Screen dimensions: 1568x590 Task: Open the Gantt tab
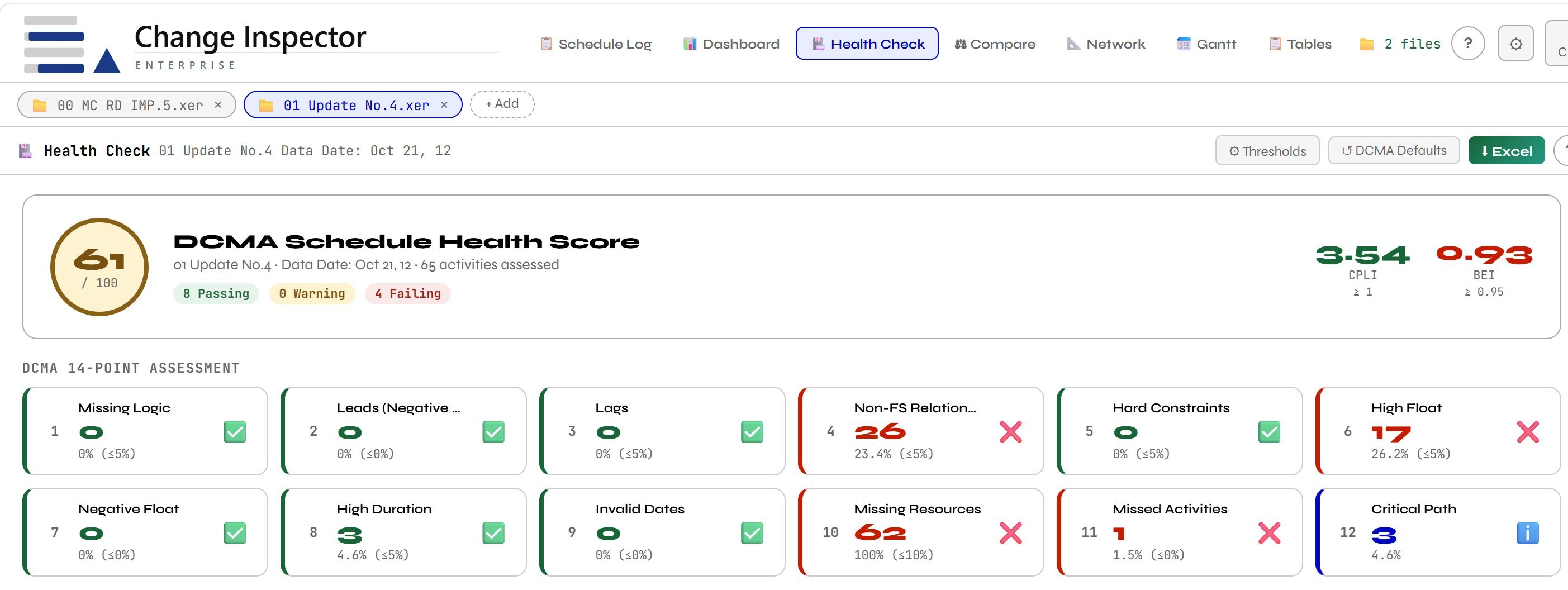[1206, 44]
